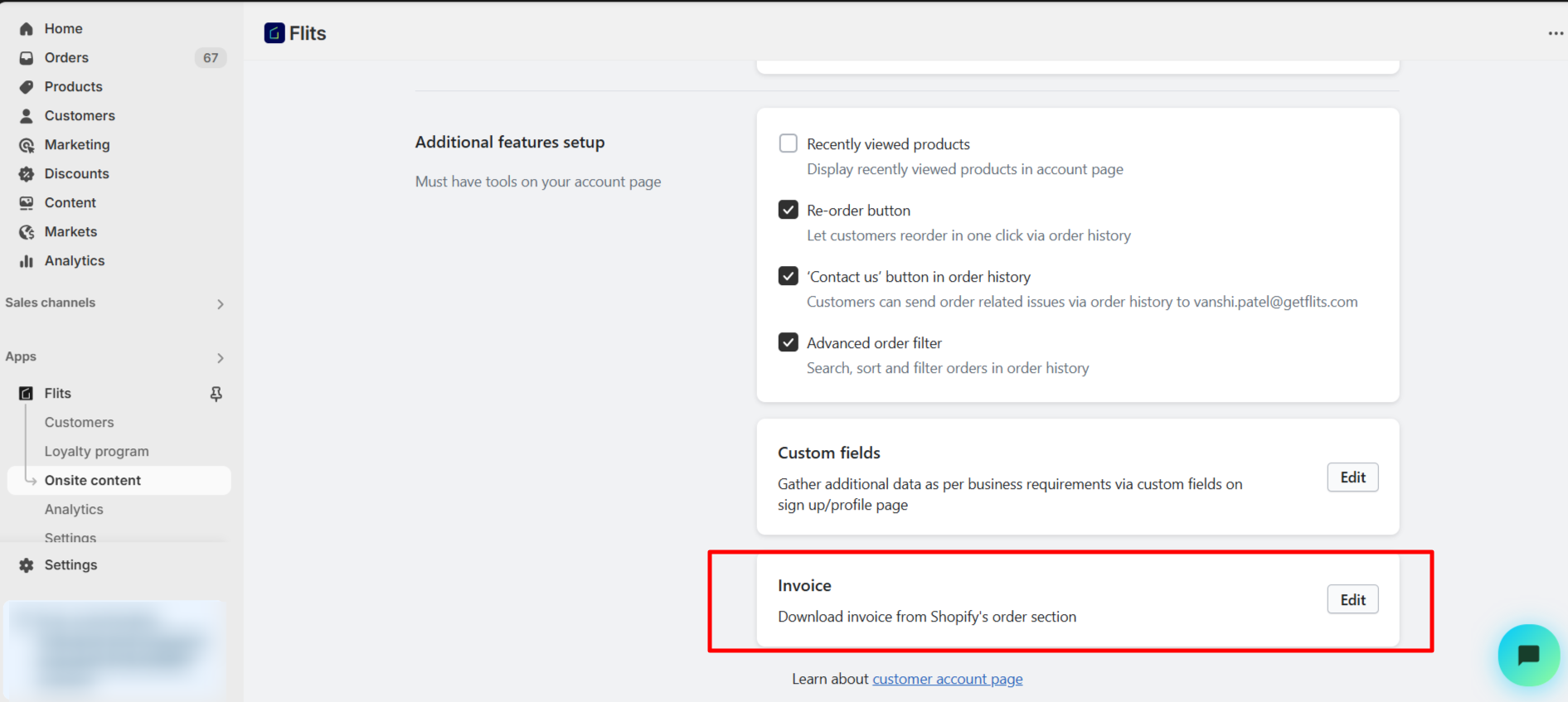Select Customers under Flits app

[79, 423]
